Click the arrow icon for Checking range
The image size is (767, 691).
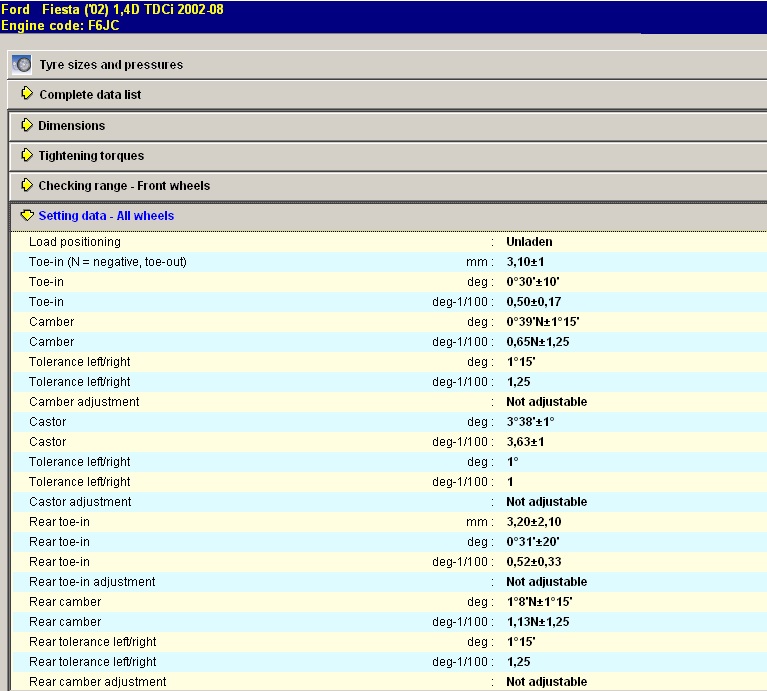[27, 185]
